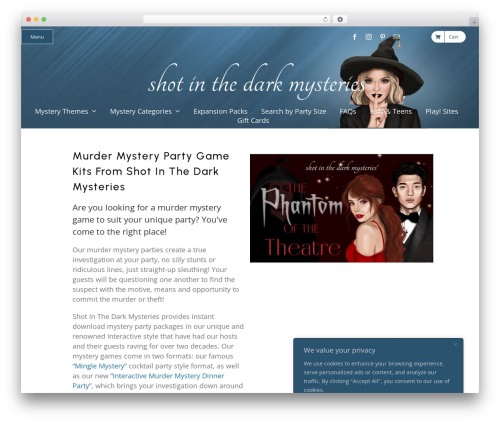Open Play! Sites link

point(442,111)
